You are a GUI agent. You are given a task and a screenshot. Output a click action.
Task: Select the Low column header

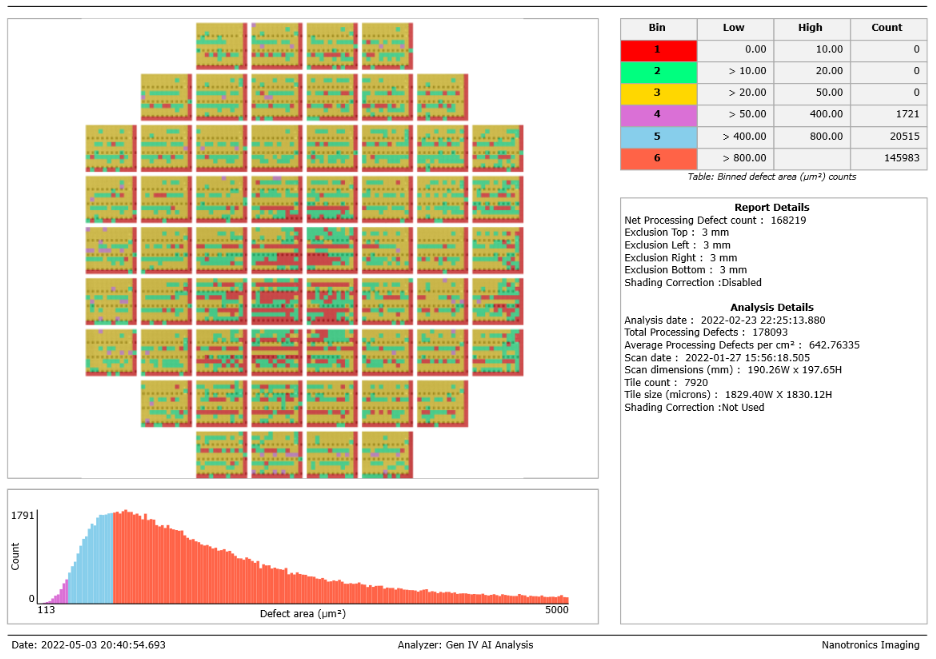[x=733, y=28]
